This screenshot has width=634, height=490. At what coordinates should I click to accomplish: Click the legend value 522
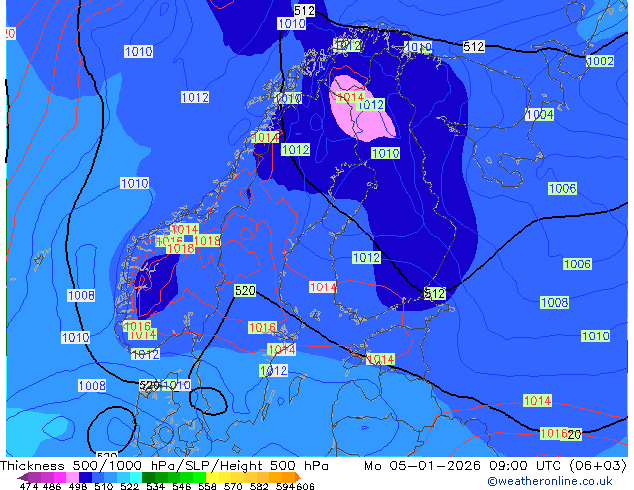click(129, 486)
